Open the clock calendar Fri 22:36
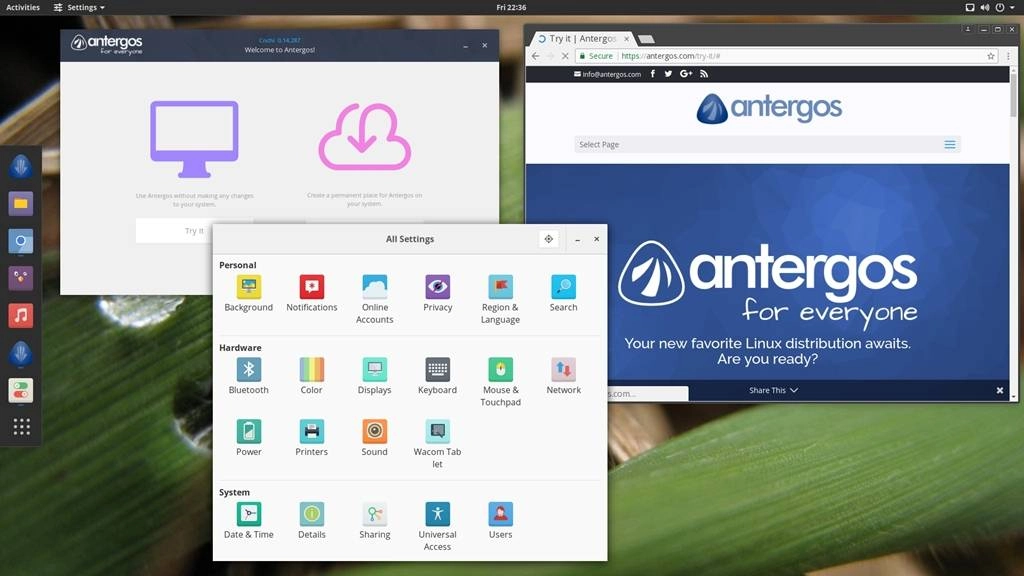The image size is (1024, 576). coord(511,7)
